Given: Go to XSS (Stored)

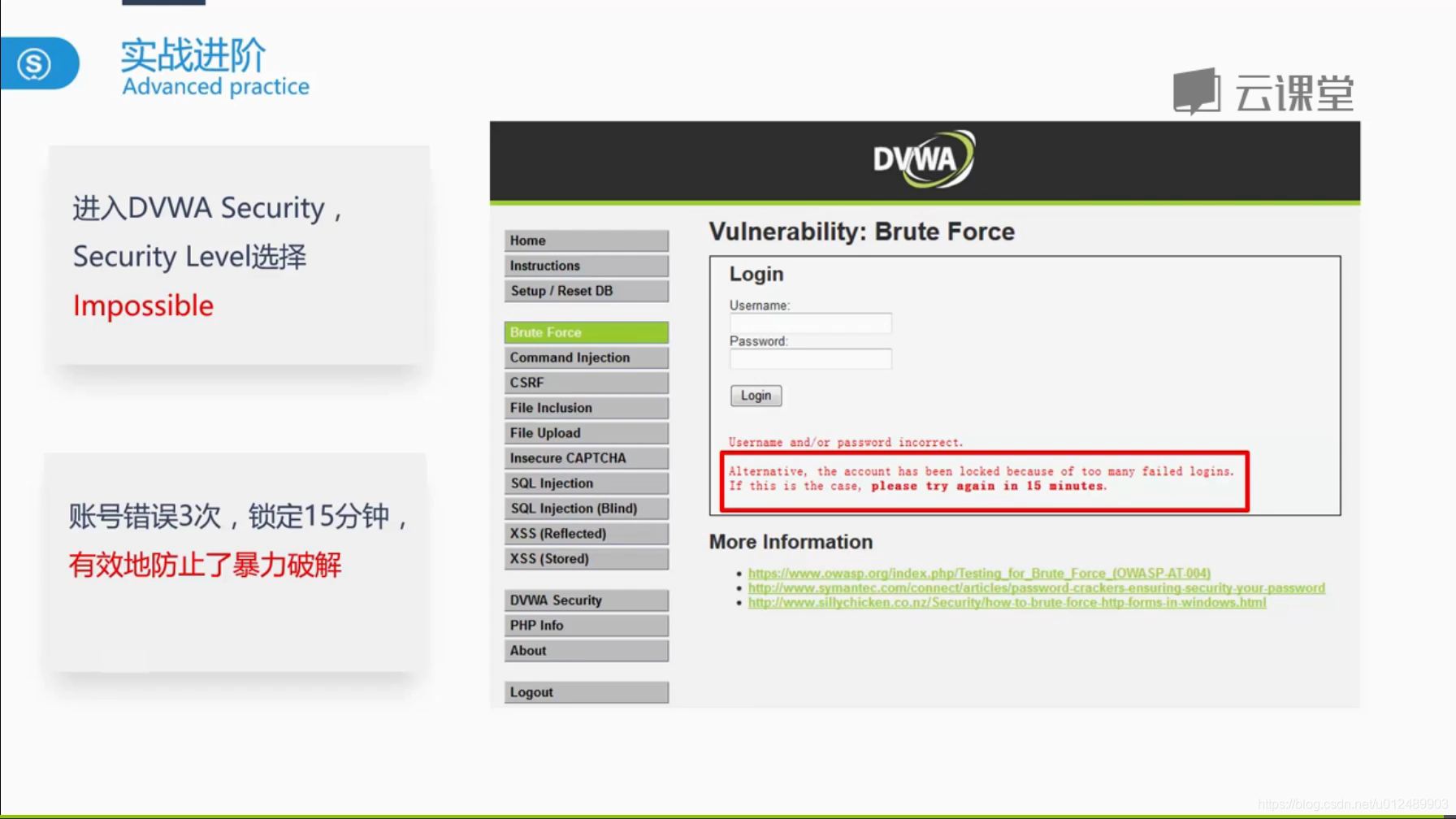Looking at the screenshot, I should point(586,559).
